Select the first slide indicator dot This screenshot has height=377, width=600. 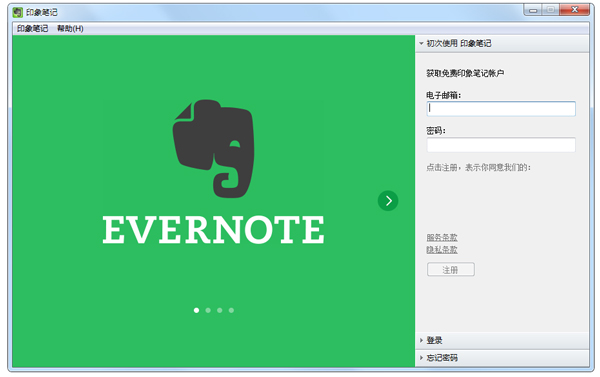click(196, 310)
